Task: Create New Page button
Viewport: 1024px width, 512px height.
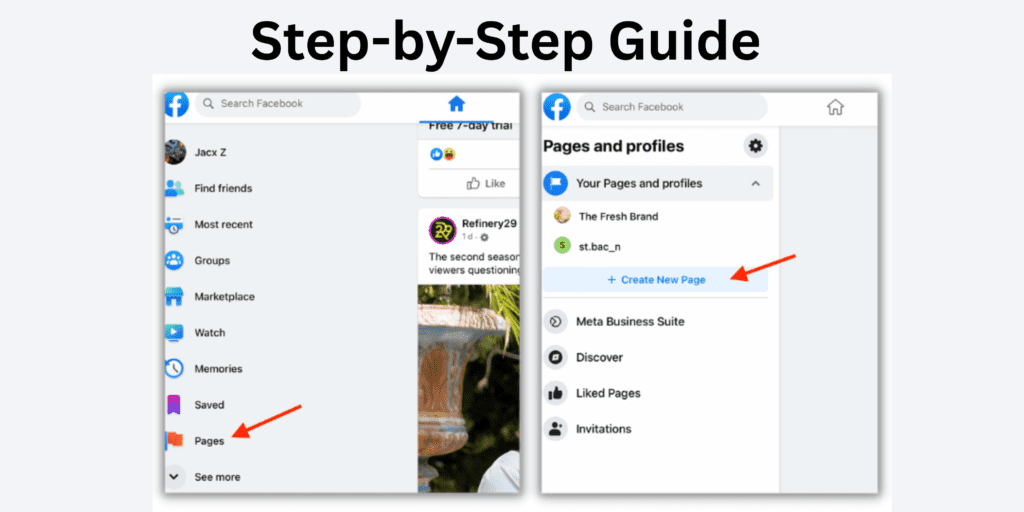Action: pyautogui.click(x=656, y=280)
